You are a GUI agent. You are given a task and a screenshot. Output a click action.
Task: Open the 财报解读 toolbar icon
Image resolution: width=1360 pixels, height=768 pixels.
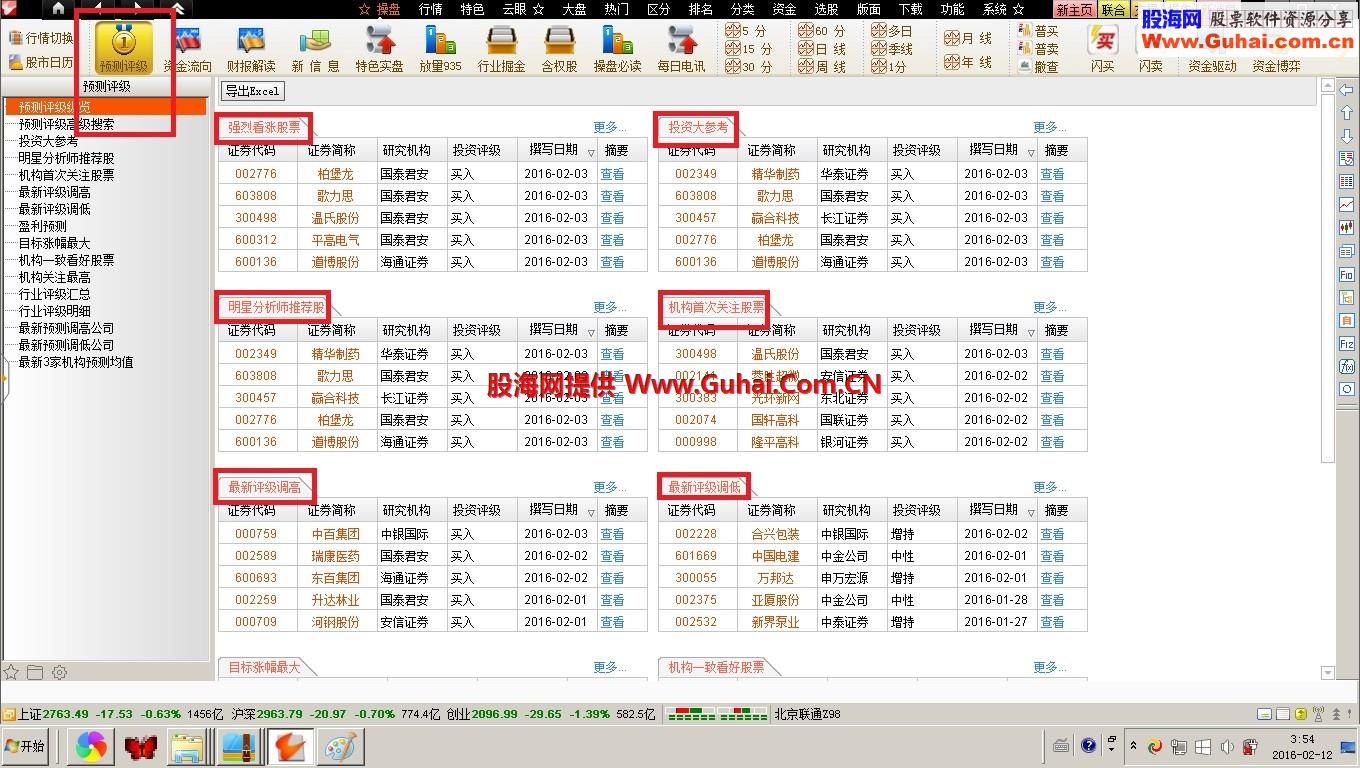[x=251, y=47]
